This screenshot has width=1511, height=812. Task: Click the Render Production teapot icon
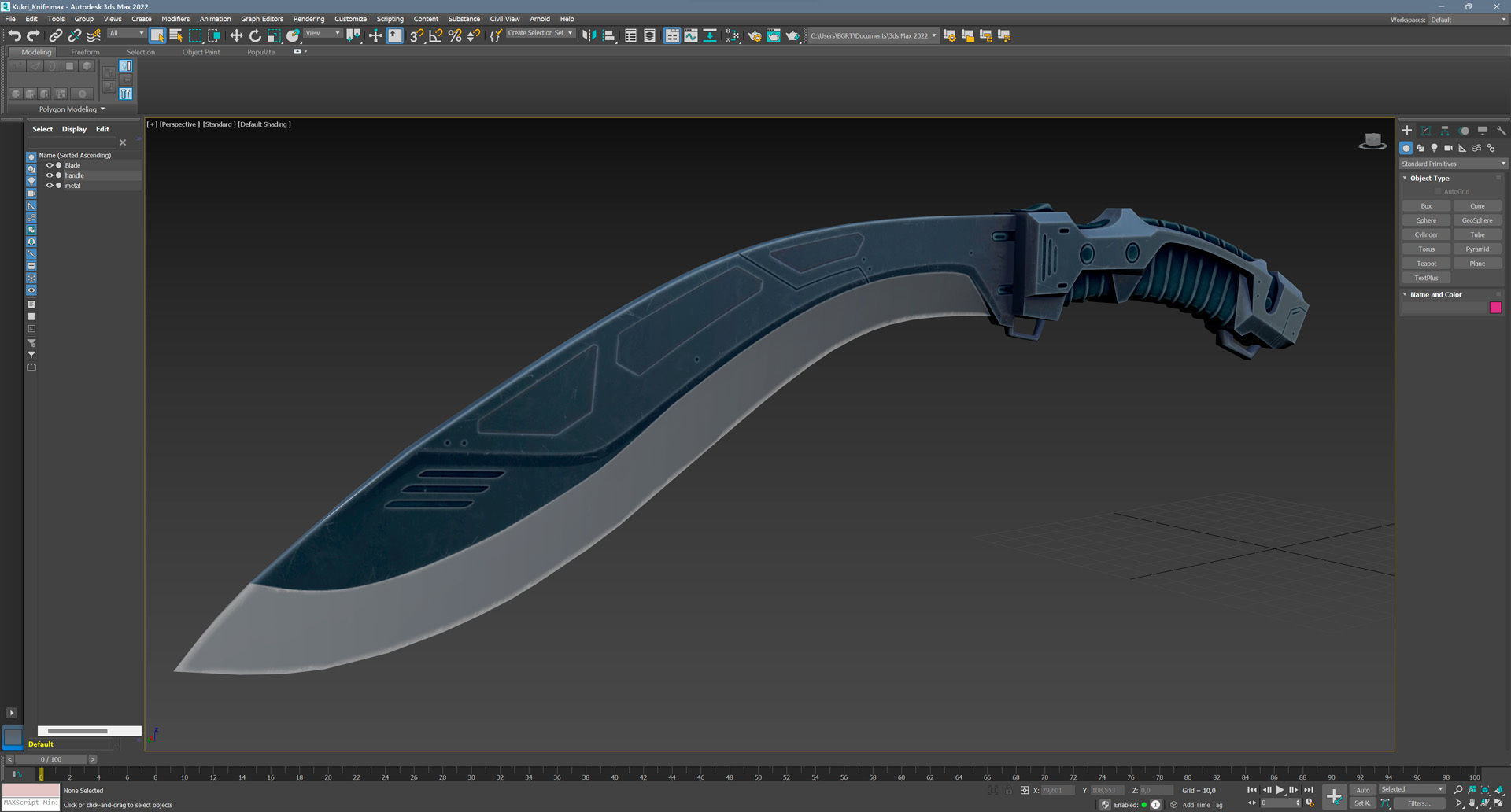point(792,35)
